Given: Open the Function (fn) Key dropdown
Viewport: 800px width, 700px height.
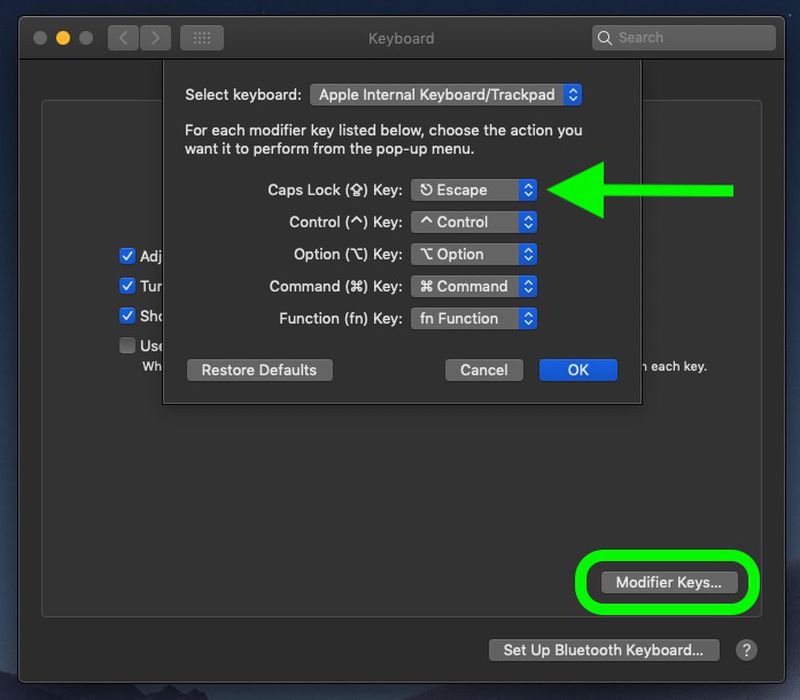Looking at the screenshot, I should click(473, 318).
